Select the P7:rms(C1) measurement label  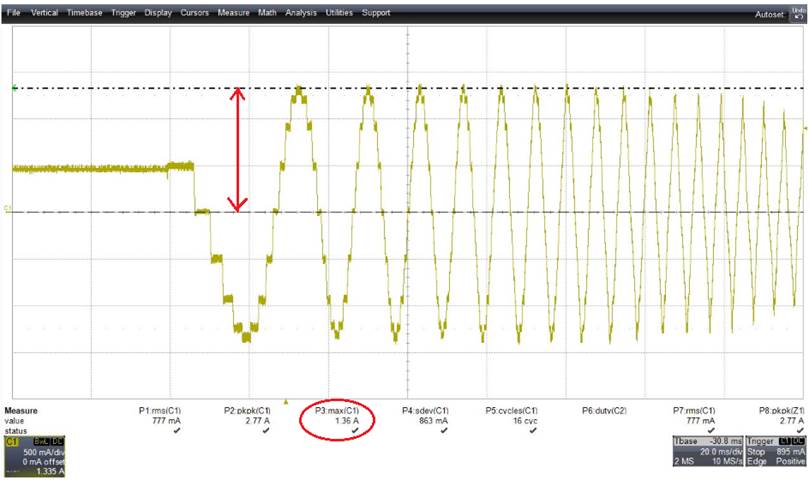(694, 411)
